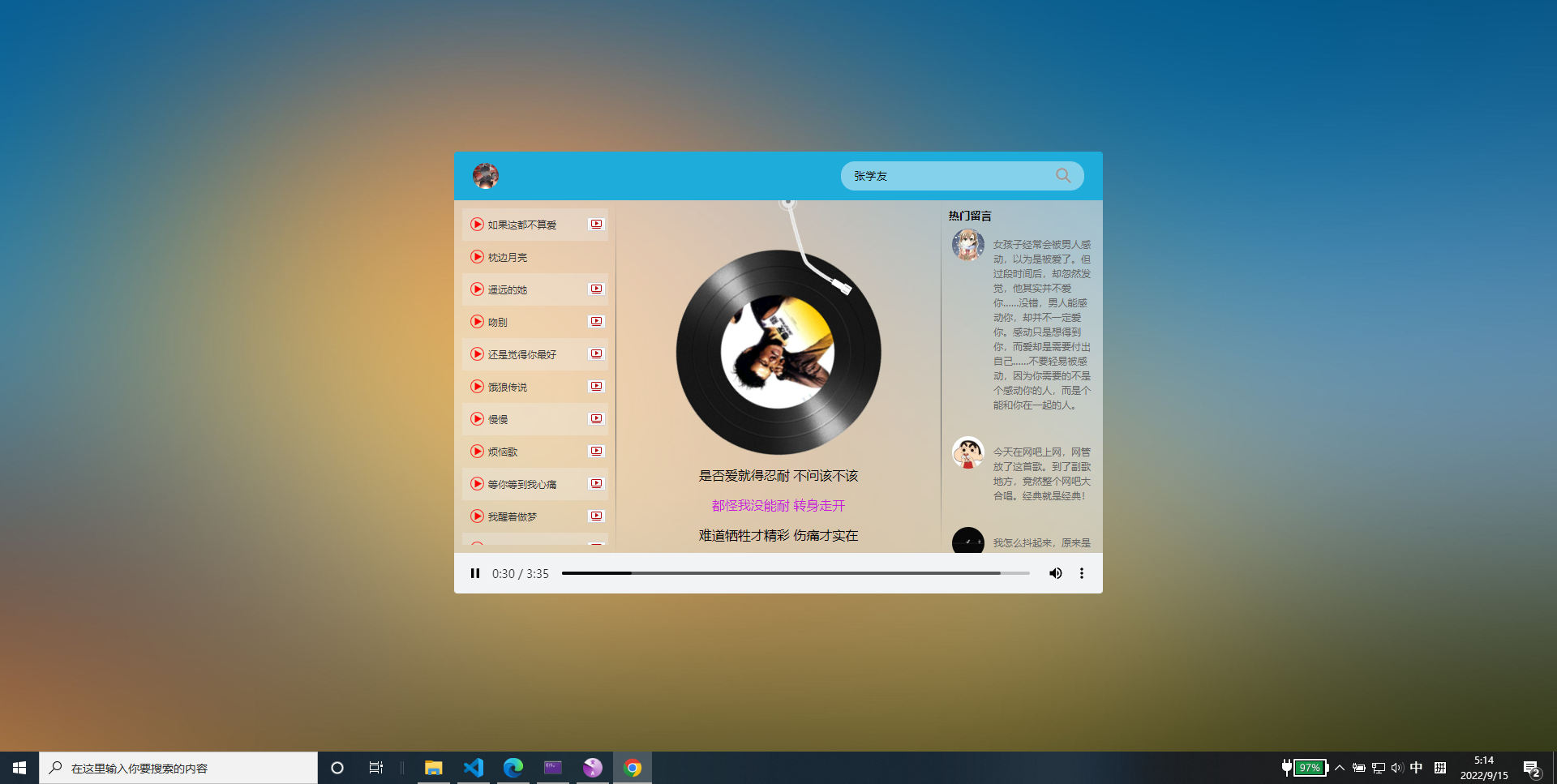Viewport: 1557px width, 784px height.
Task: Open the MV video icon for 慢慢
Action: [x=596, y=418]
